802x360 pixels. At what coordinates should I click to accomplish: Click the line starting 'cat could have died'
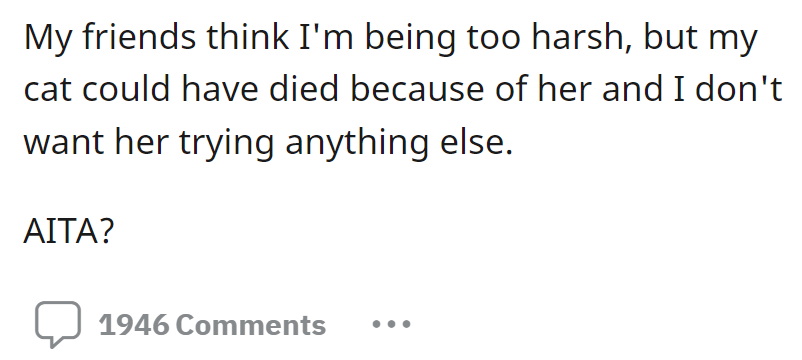point(404,89)
